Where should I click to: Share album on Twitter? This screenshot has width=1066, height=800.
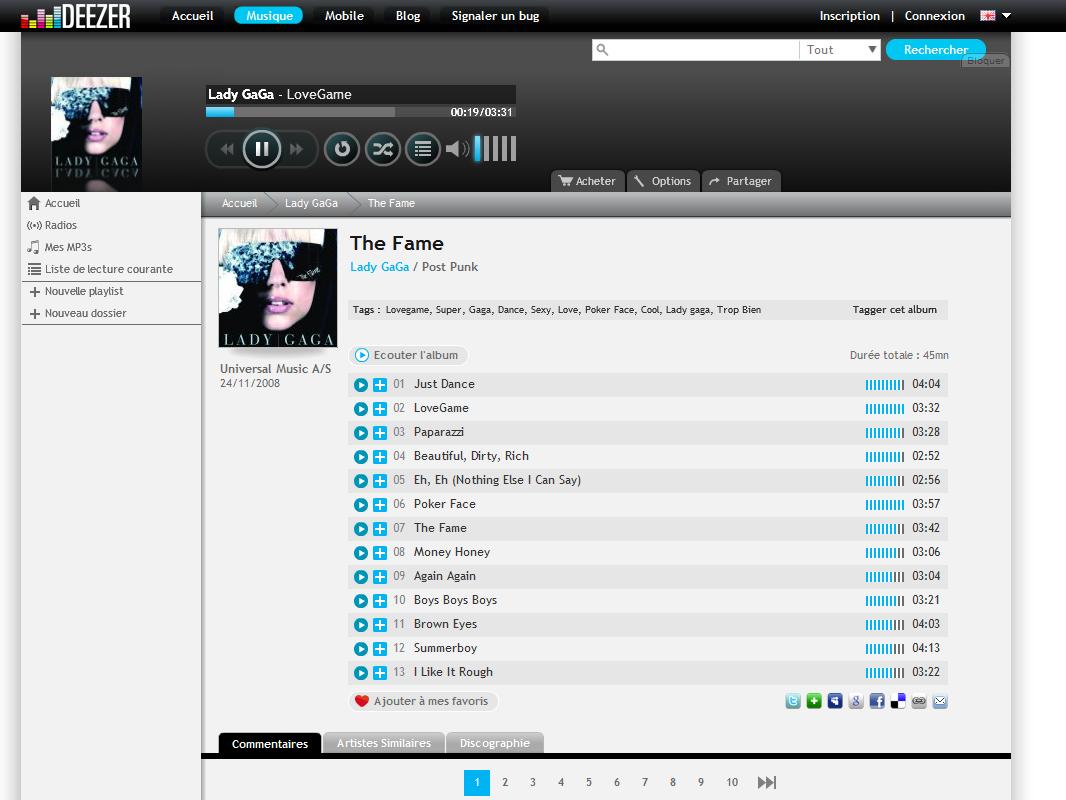coord(793,702)
